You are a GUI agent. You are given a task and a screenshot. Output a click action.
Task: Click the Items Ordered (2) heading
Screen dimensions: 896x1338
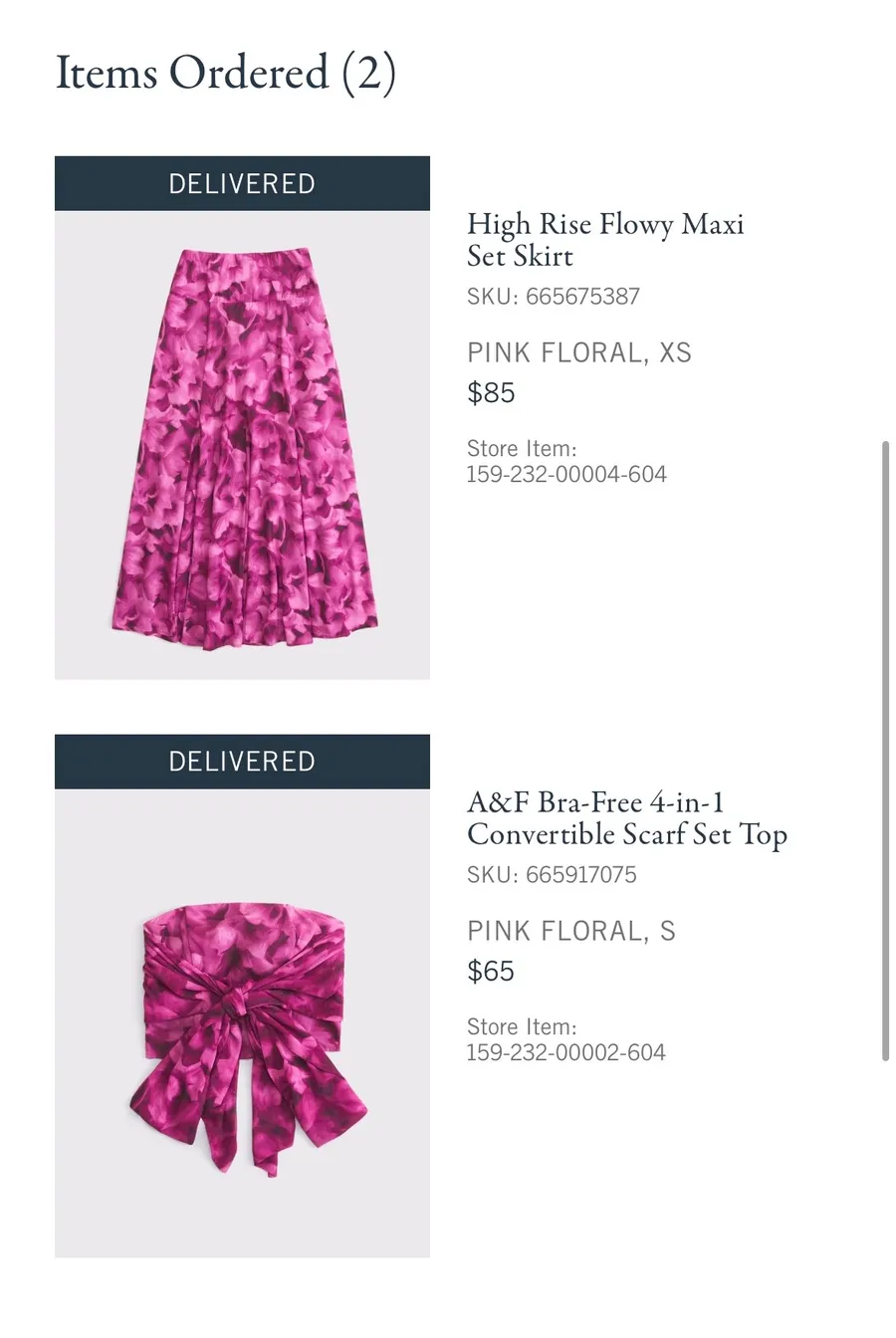pos(226,73)
